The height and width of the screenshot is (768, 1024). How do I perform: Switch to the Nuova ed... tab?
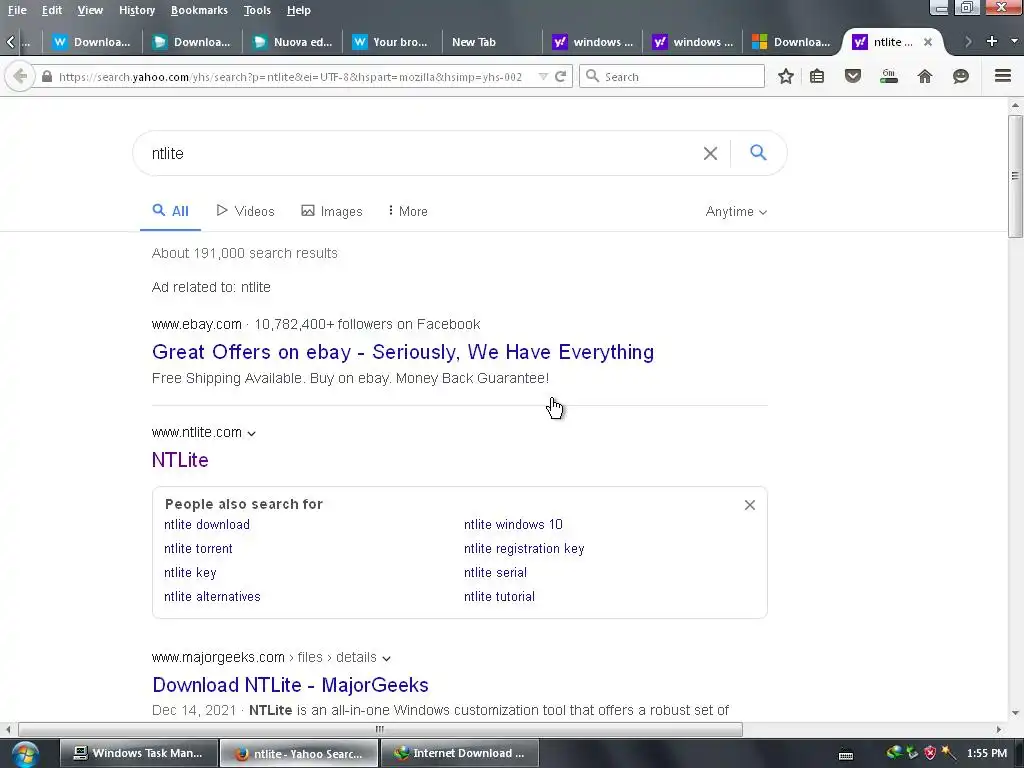point(293,42)
